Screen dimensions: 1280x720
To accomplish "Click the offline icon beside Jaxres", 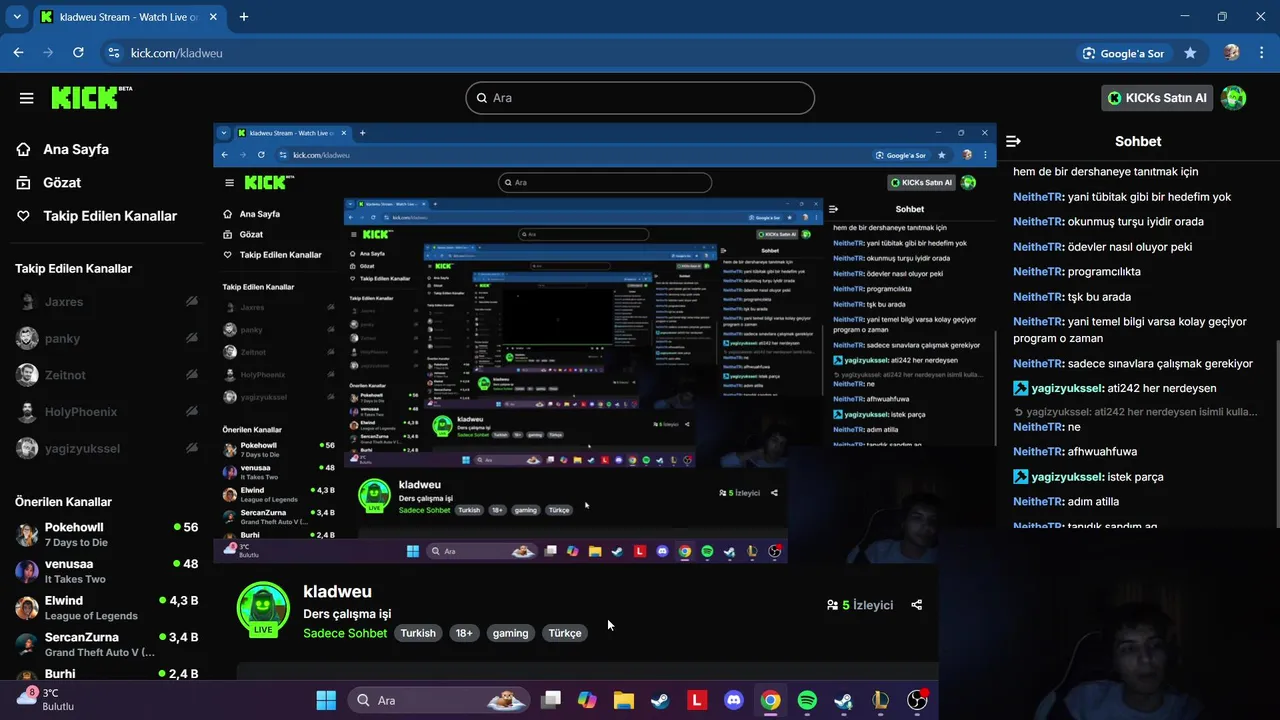I will click(x=191, y=302).
